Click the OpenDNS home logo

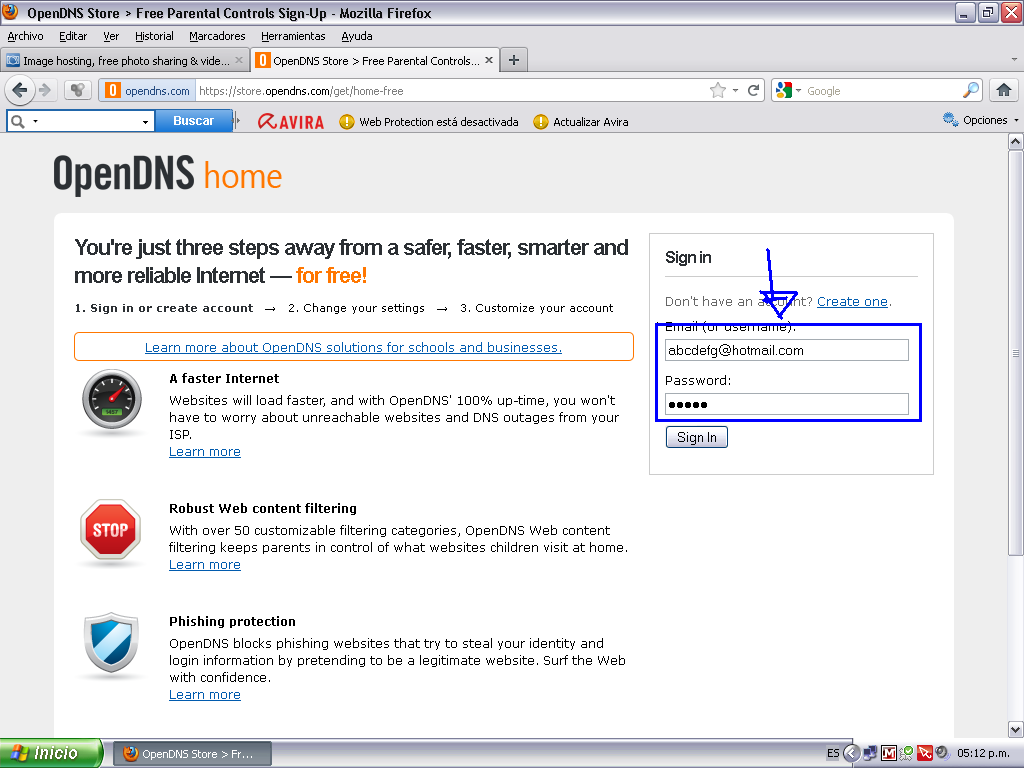tap(167, 174)
